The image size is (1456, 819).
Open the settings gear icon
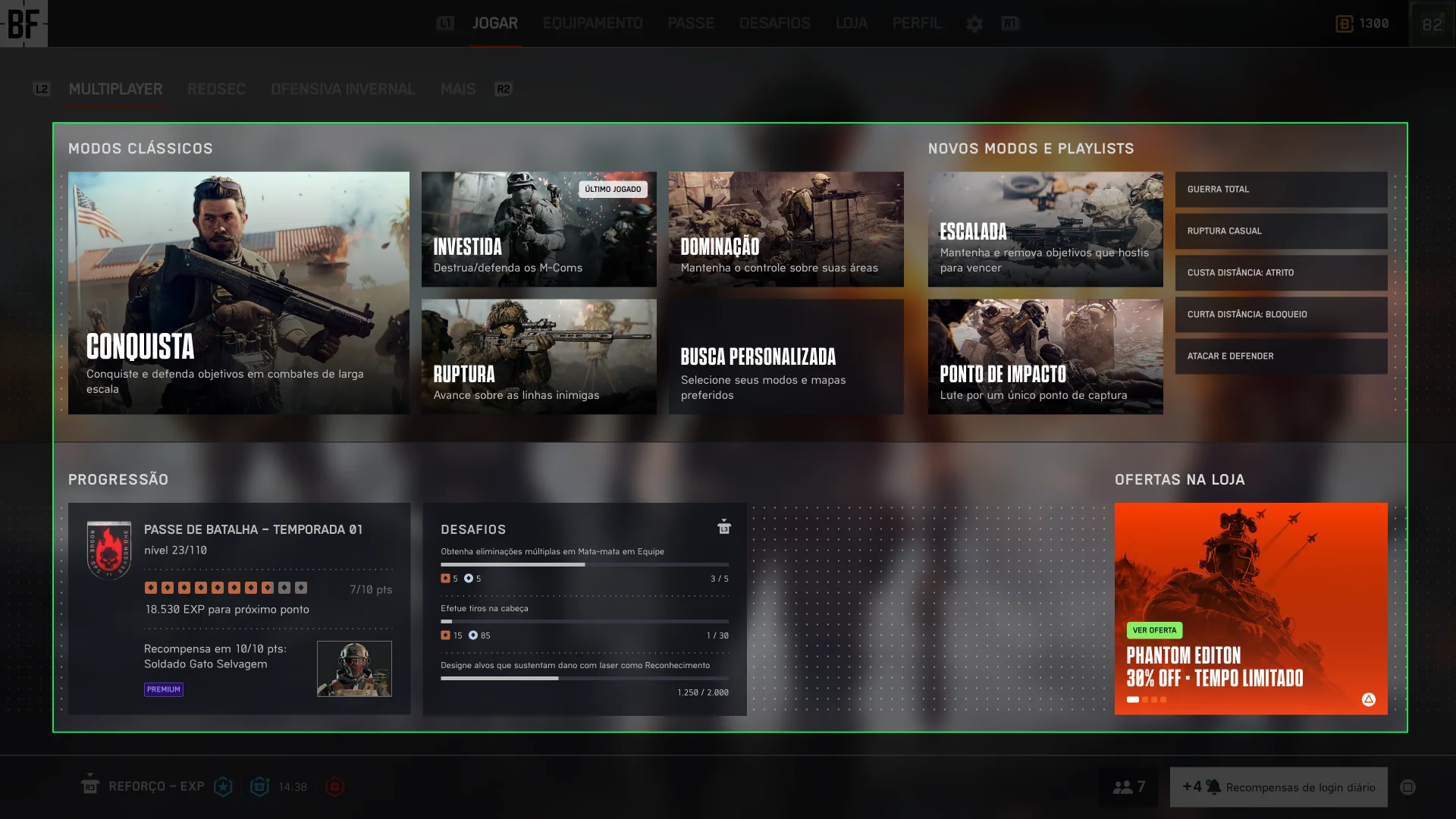pyautogui.click(x=974, y=24)
